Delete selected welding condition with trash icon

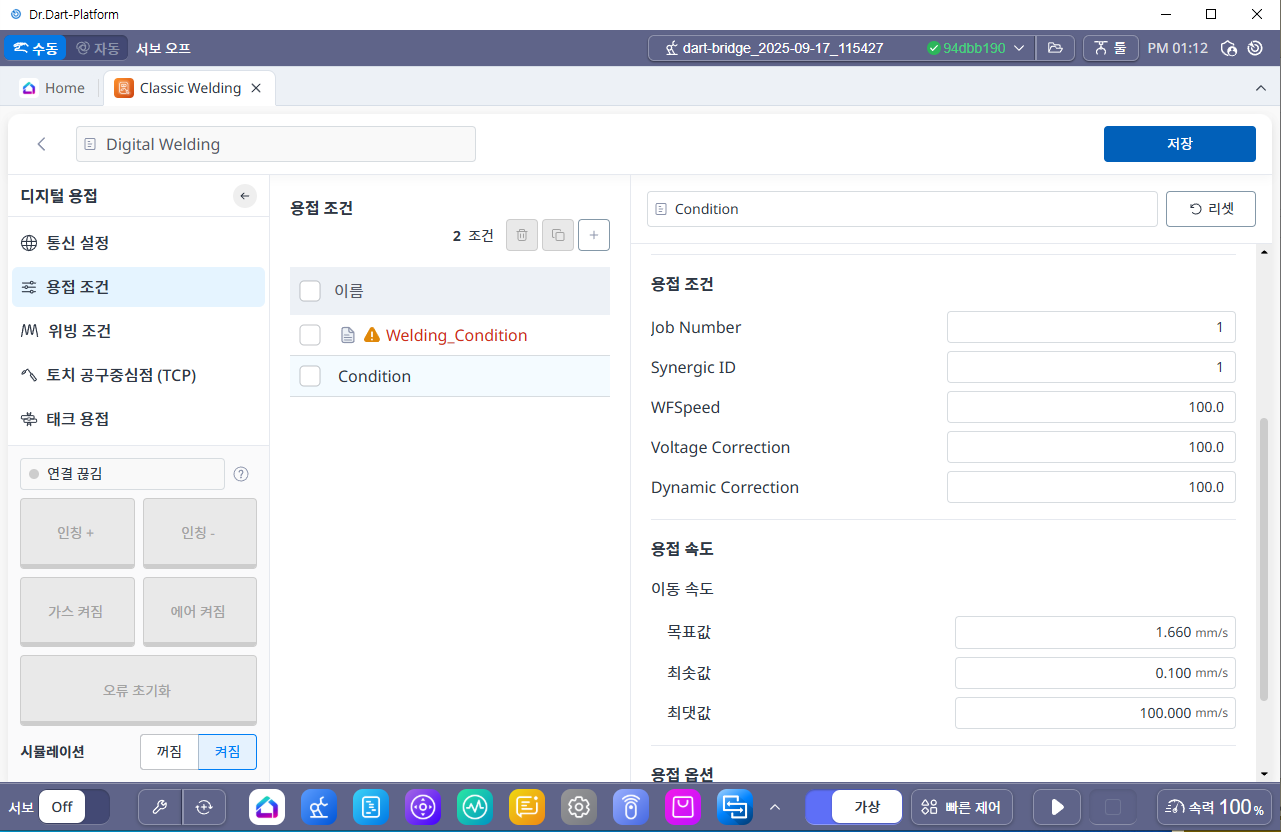click(x=522, y=236)
